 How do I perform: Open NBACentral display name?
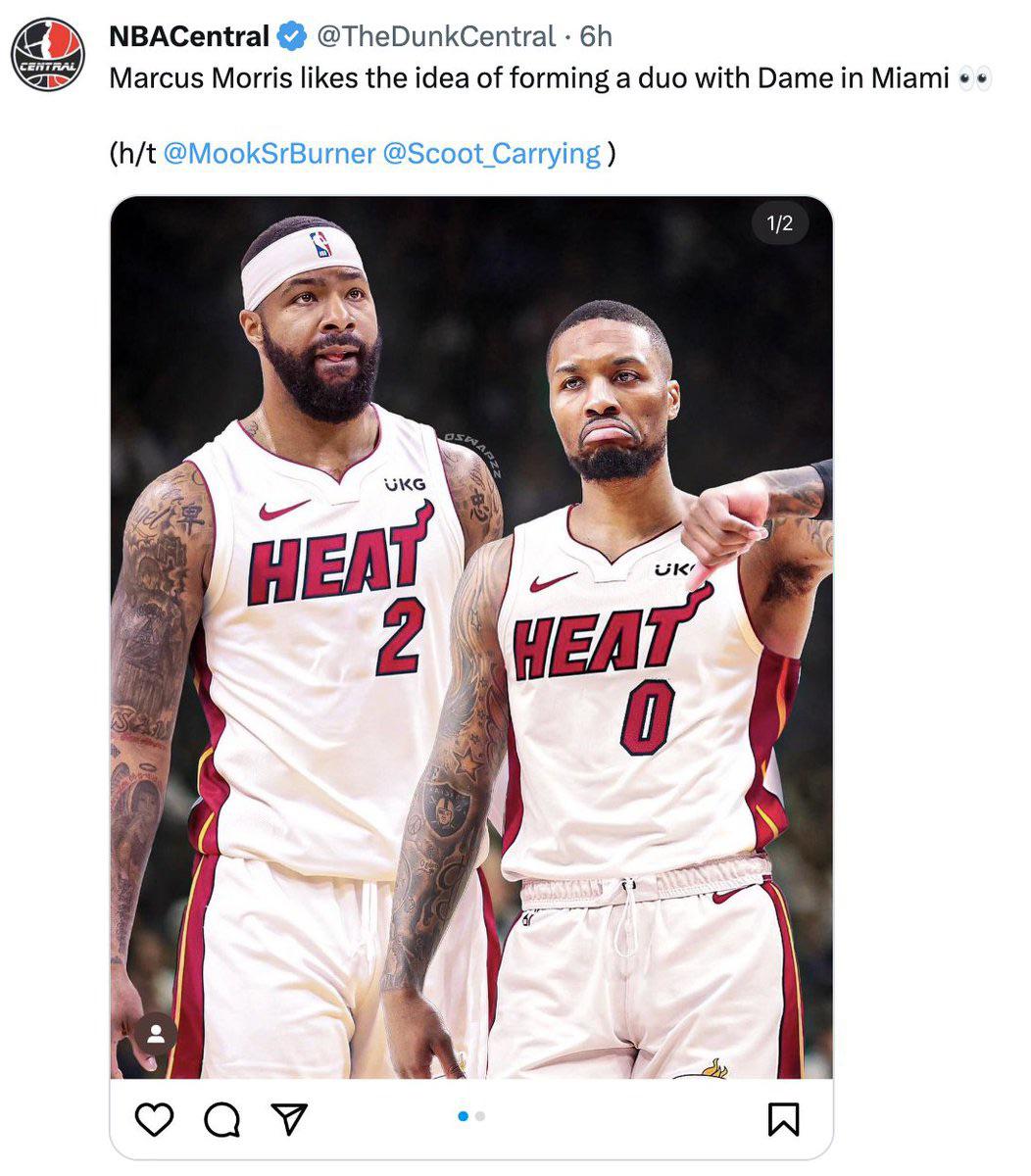(x=188, y=37)
